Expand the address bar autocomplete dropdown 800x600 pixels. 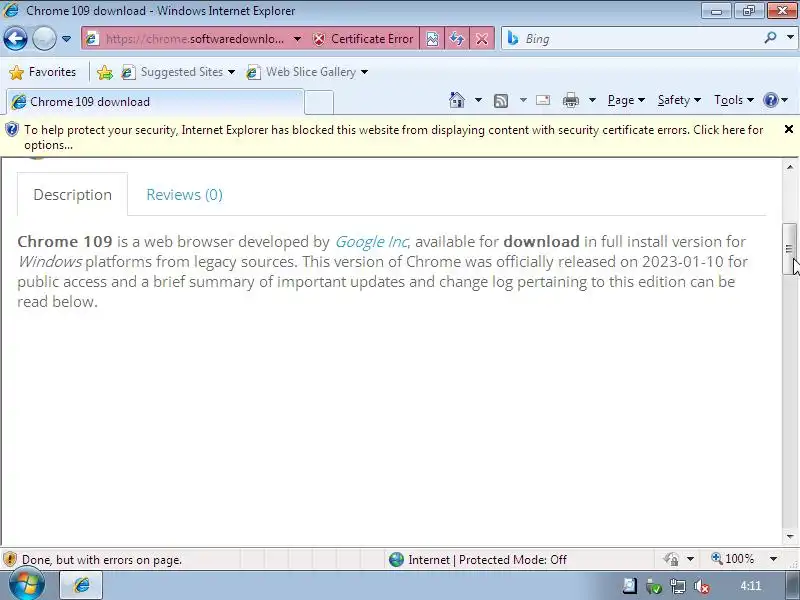click(x=297, y=39)
